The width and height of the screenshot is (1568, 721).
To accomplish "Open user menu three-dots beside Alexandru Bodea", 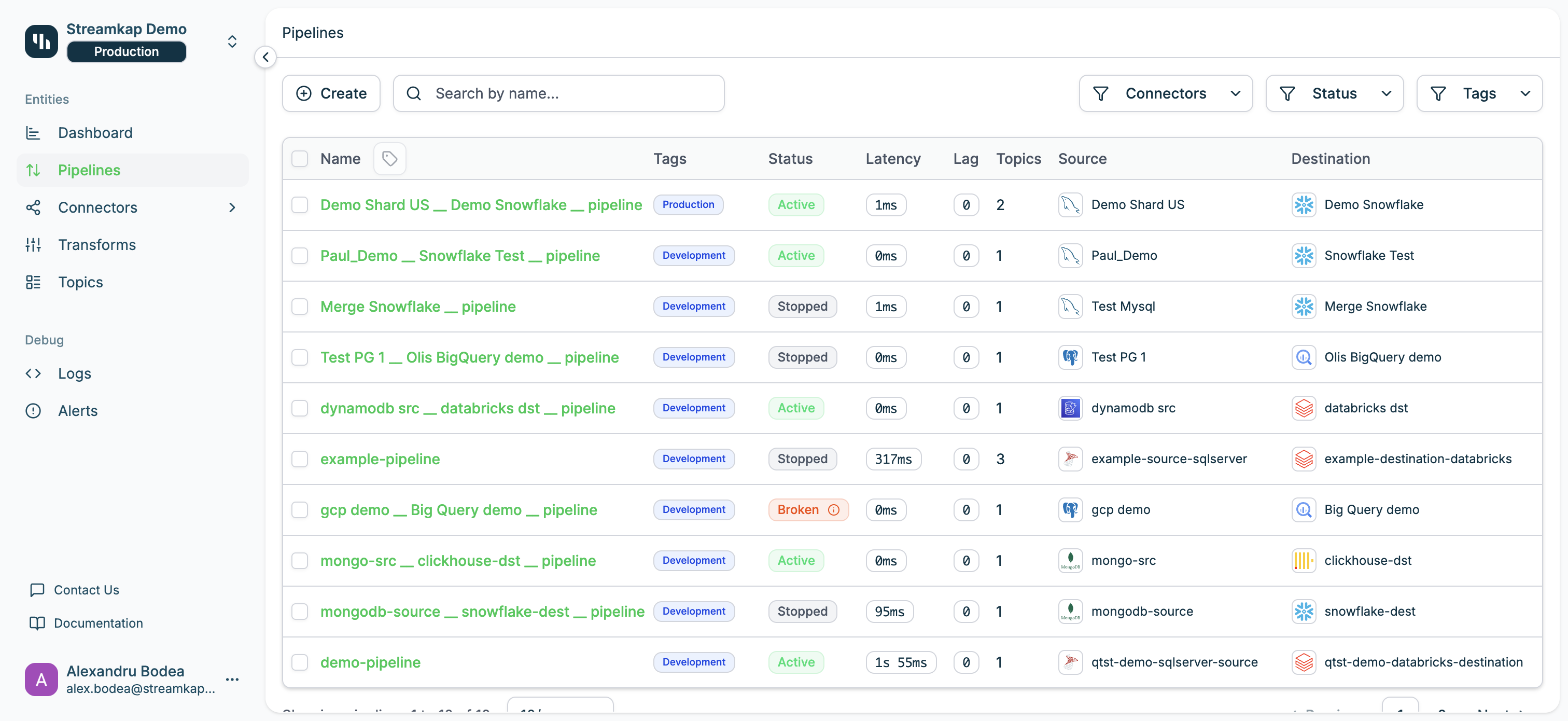I will pyautogui.click(x=232, y=679).
